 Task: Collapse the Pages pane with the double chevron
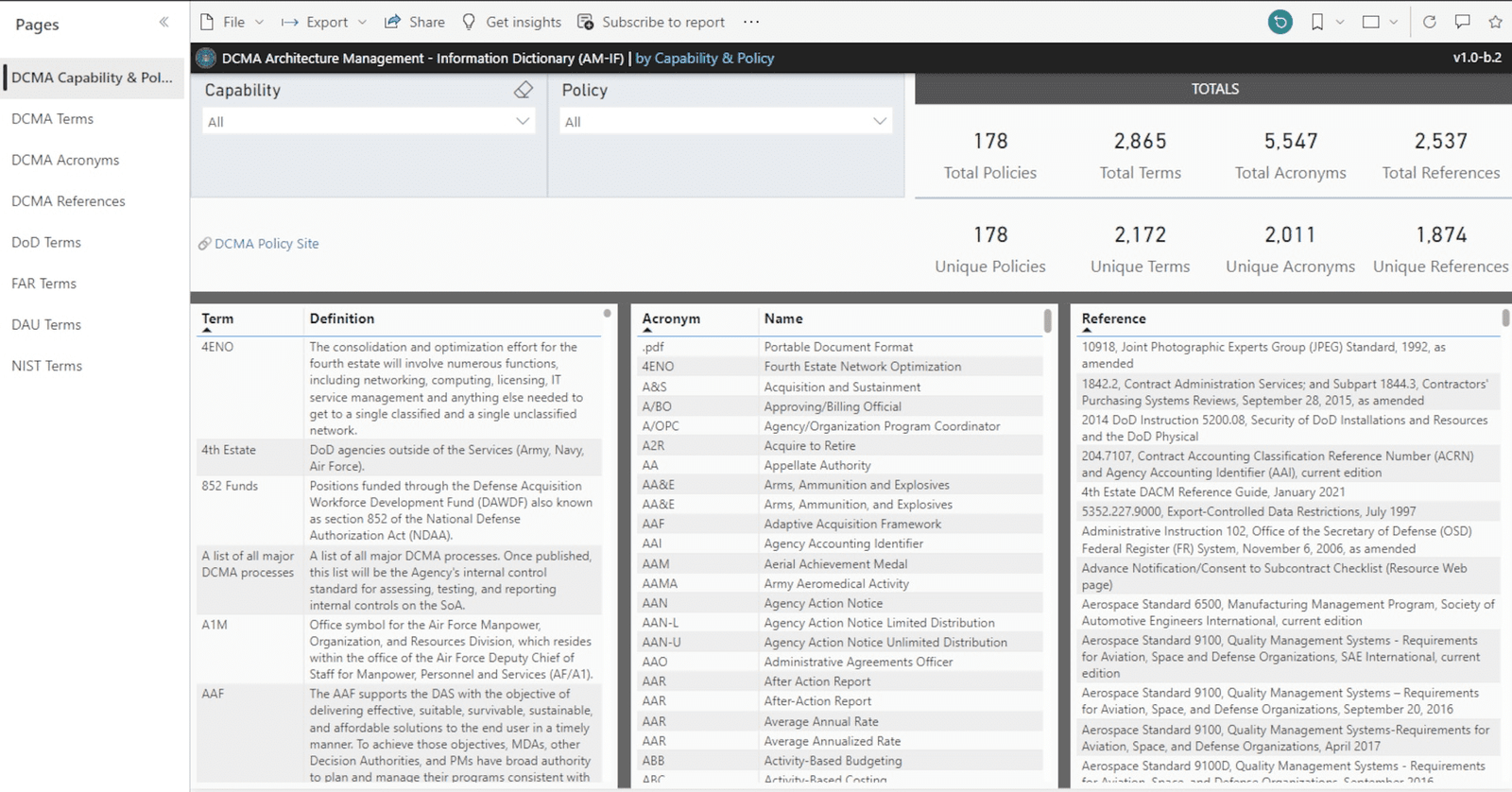[x=163, y=23]
